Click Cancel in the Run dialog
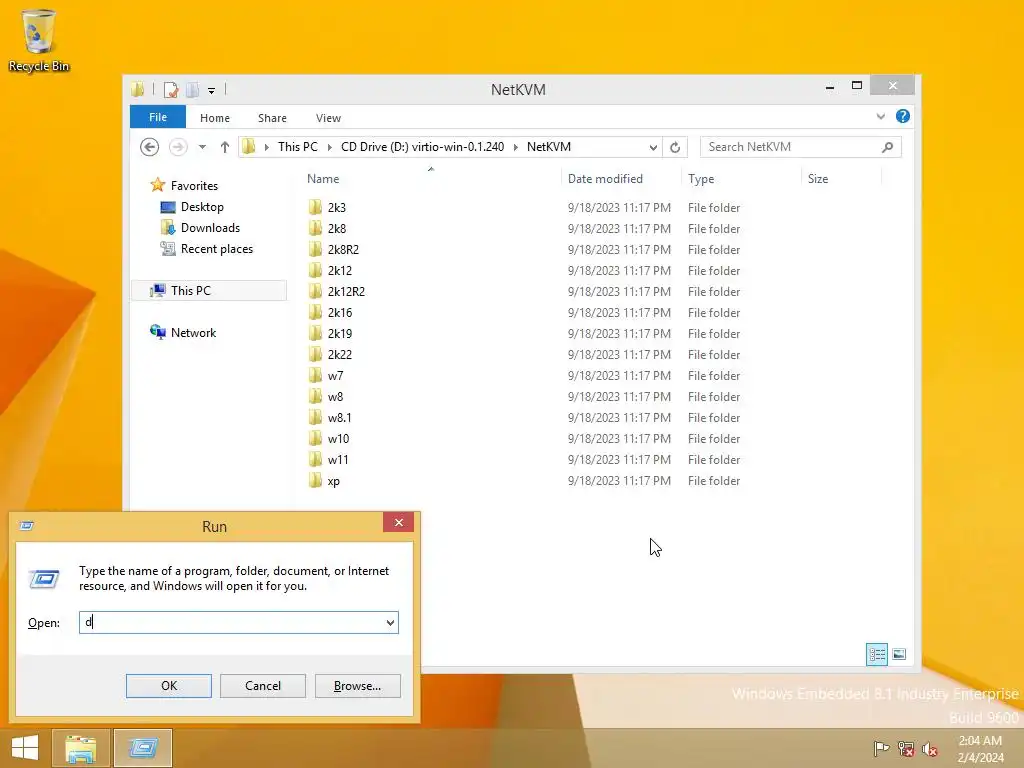This screenshot has height=768, width=1024. (x=263, y=686)
